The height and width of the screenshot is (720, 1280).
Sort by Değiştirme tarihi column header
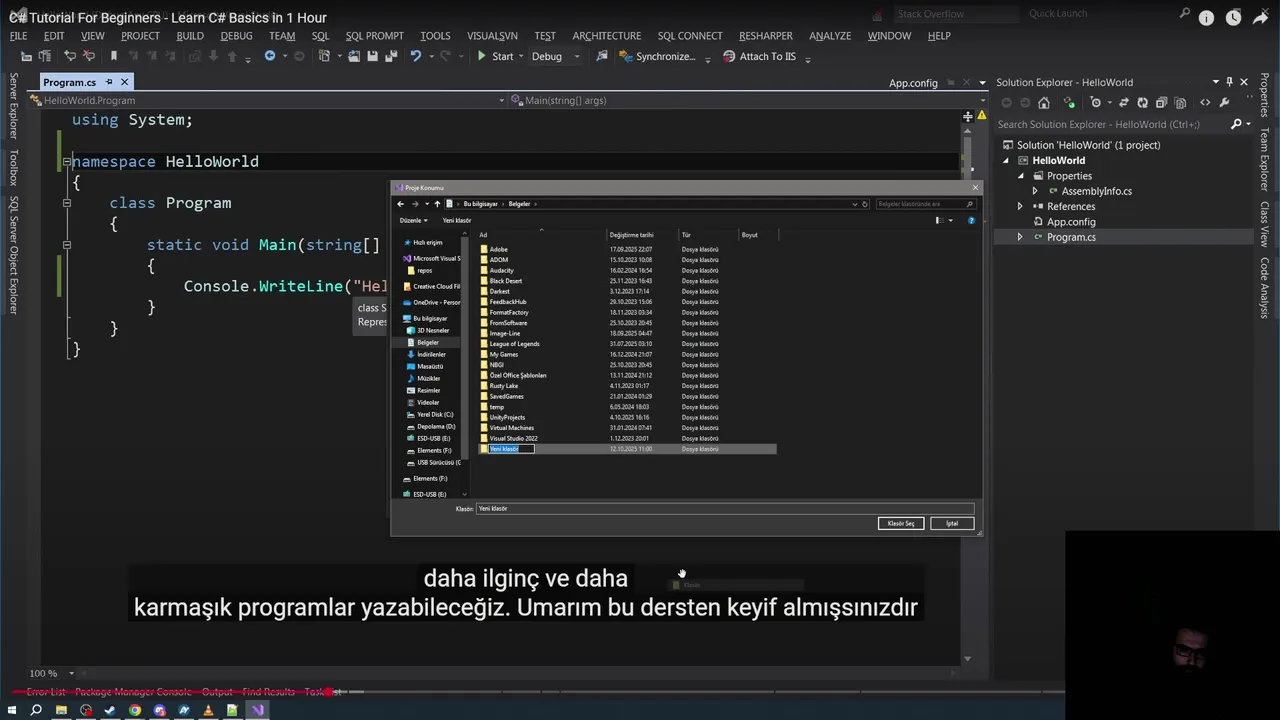631,235
